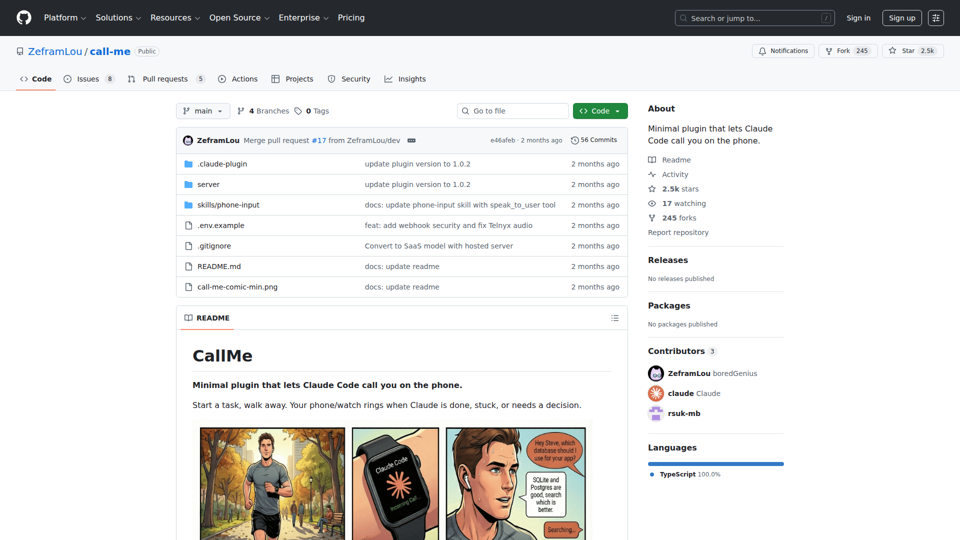
Task: Open the Packages heading link
Action: click(669, 306)
